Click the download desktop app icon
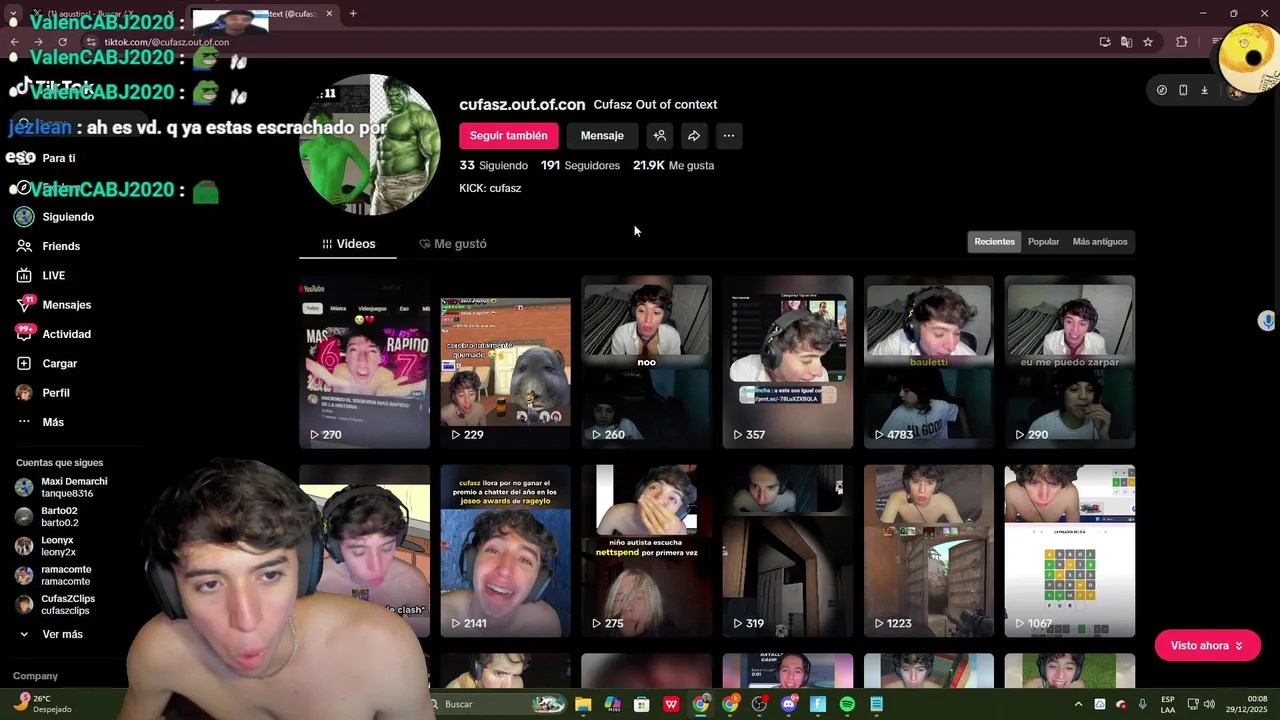The image size is (1280, 720). pos(1204,90)
